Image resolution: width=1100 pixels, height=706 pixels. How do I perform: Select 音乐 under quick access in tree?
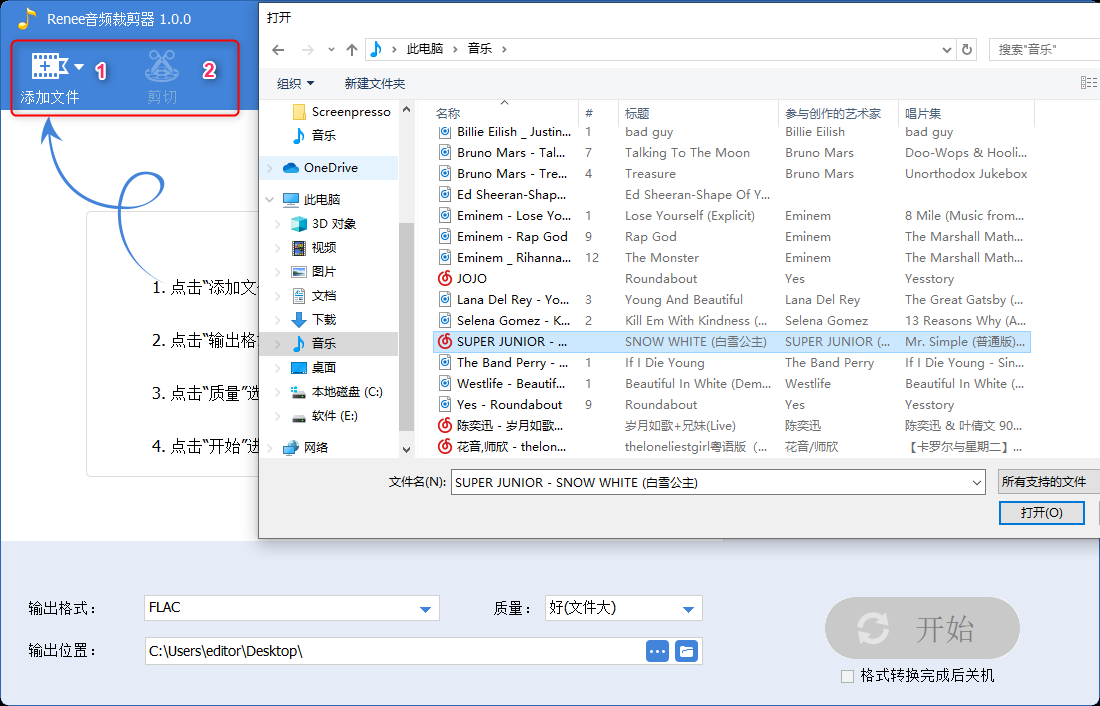[314, 135]
